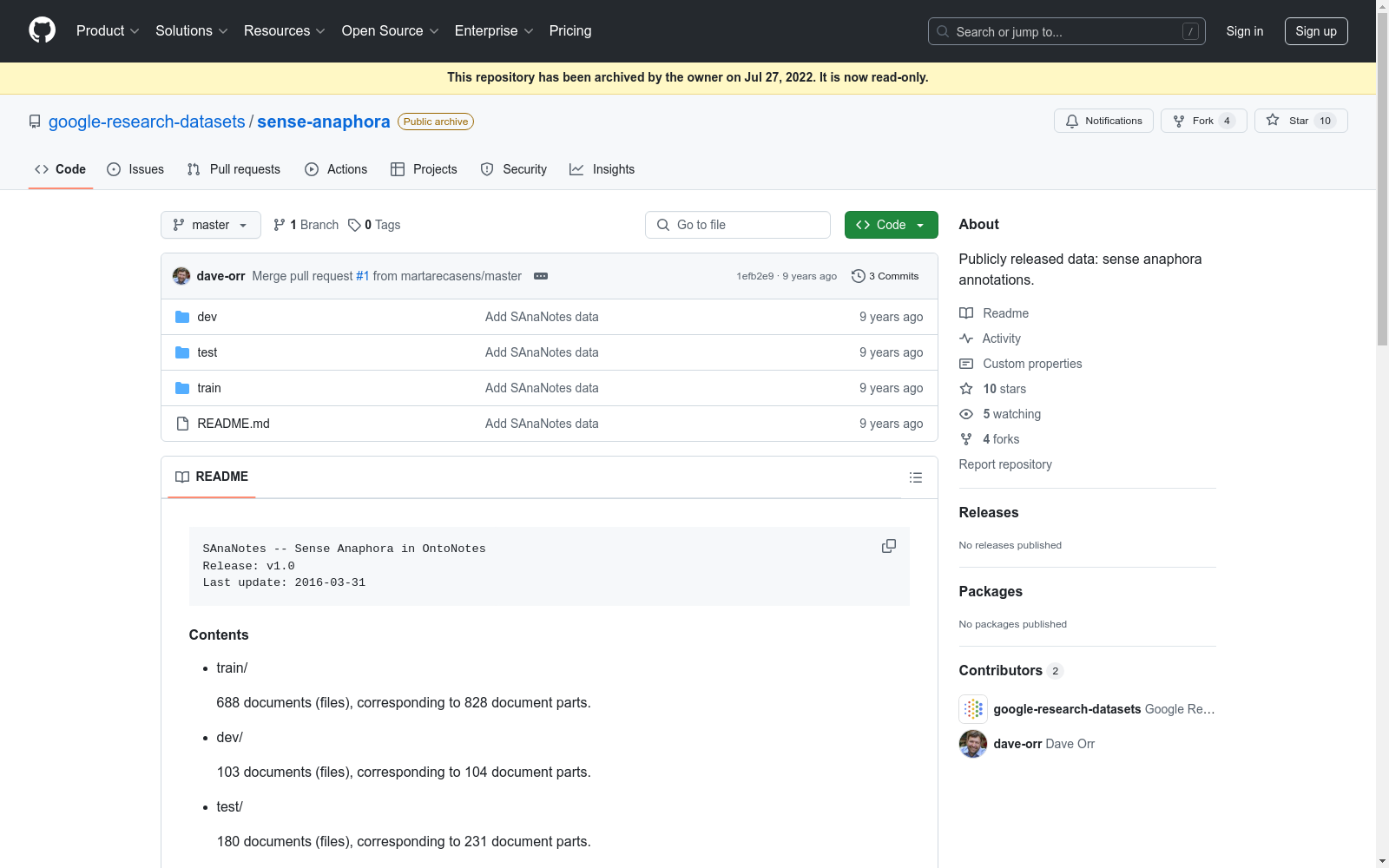Viewport: 1389px width, 868px height.
Task: Open the sense-anaphora repository link
Action: (x=324, y=122)
